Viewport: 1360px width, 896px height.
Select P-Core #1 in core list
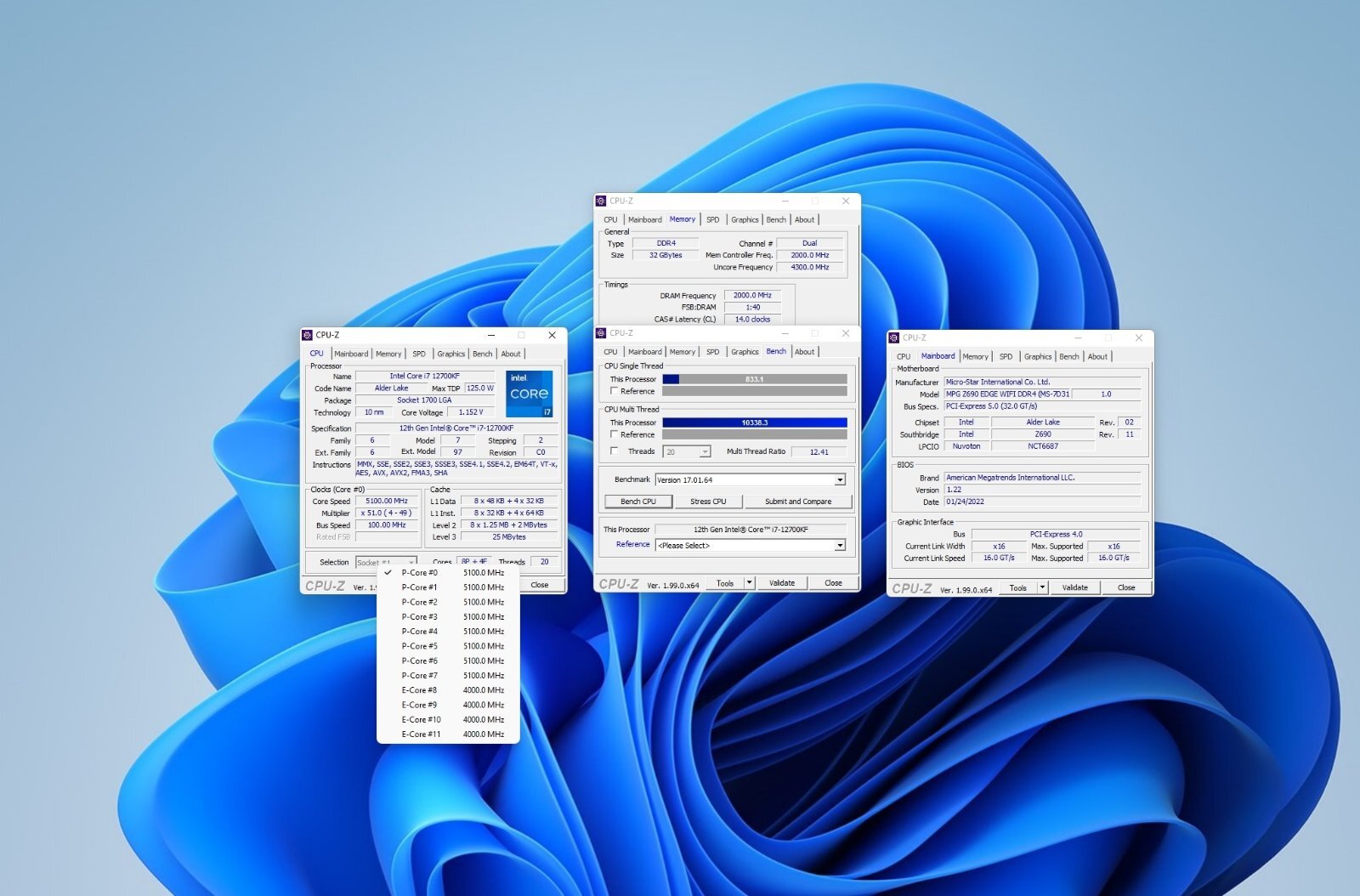pyautogui.click(x=448, y=587)
